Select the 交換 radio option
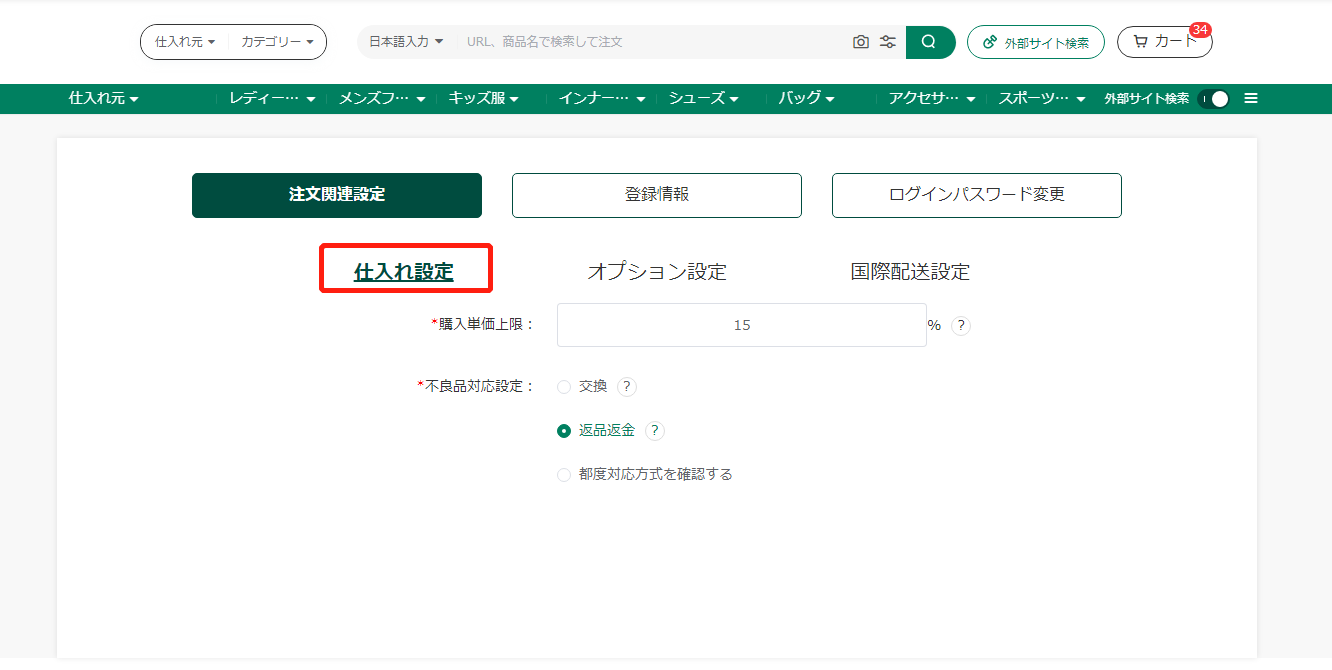Image resolution: width=1332 pixels, height=670 pixels. (x=564, y=387)
